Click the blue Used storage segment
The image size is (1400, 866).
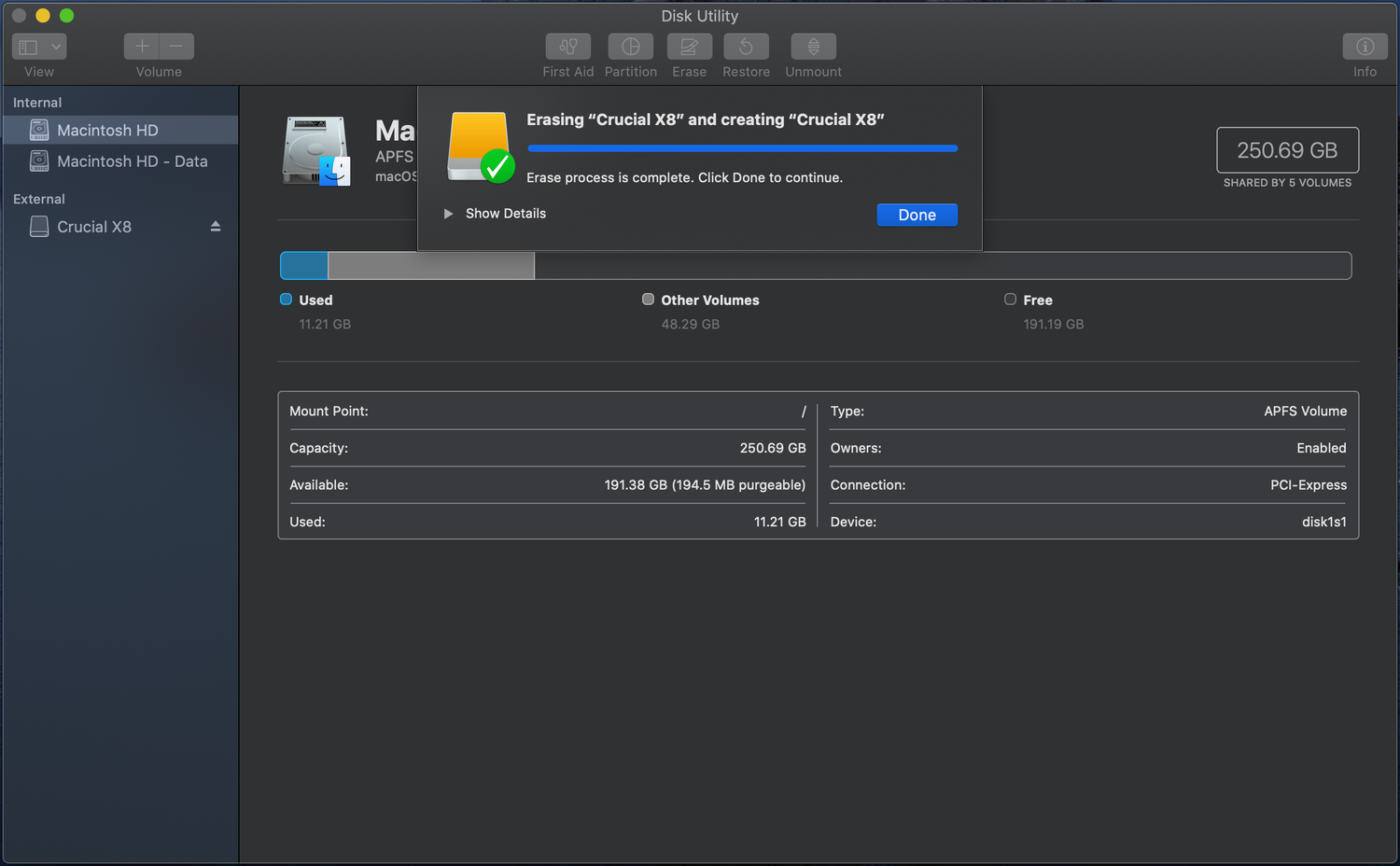click(x=304, y=266)
